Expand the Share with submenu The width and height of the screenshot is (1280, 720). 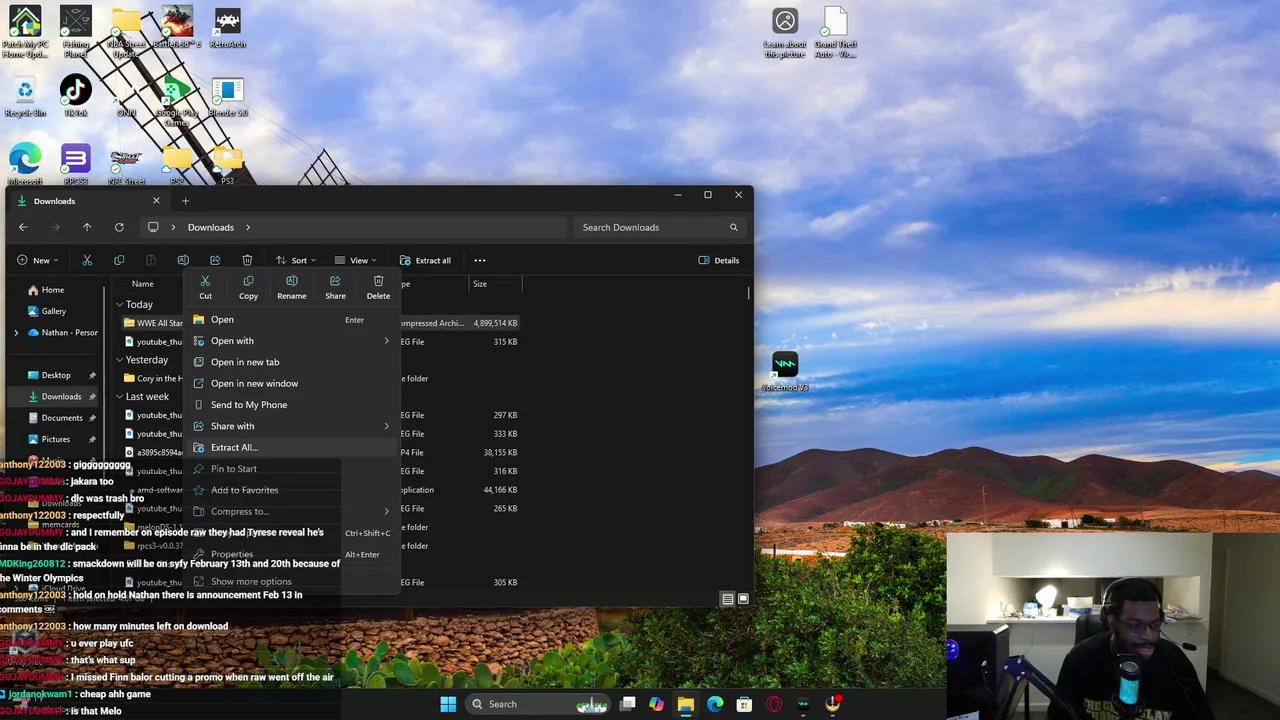click(292, 426)
